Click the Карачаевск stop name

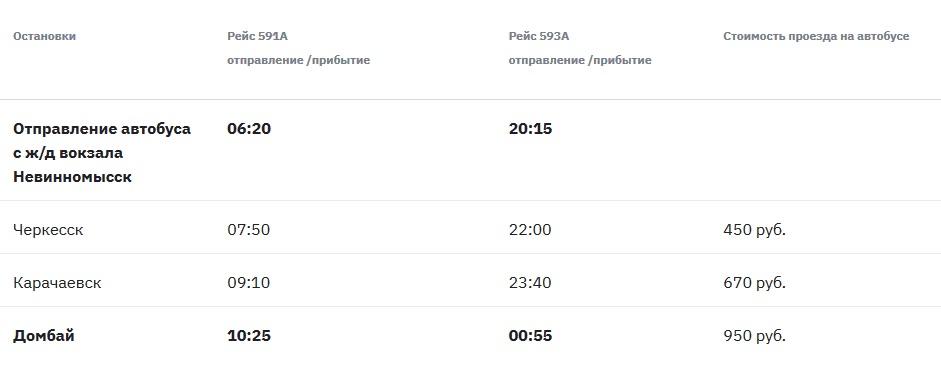(57, 283)
